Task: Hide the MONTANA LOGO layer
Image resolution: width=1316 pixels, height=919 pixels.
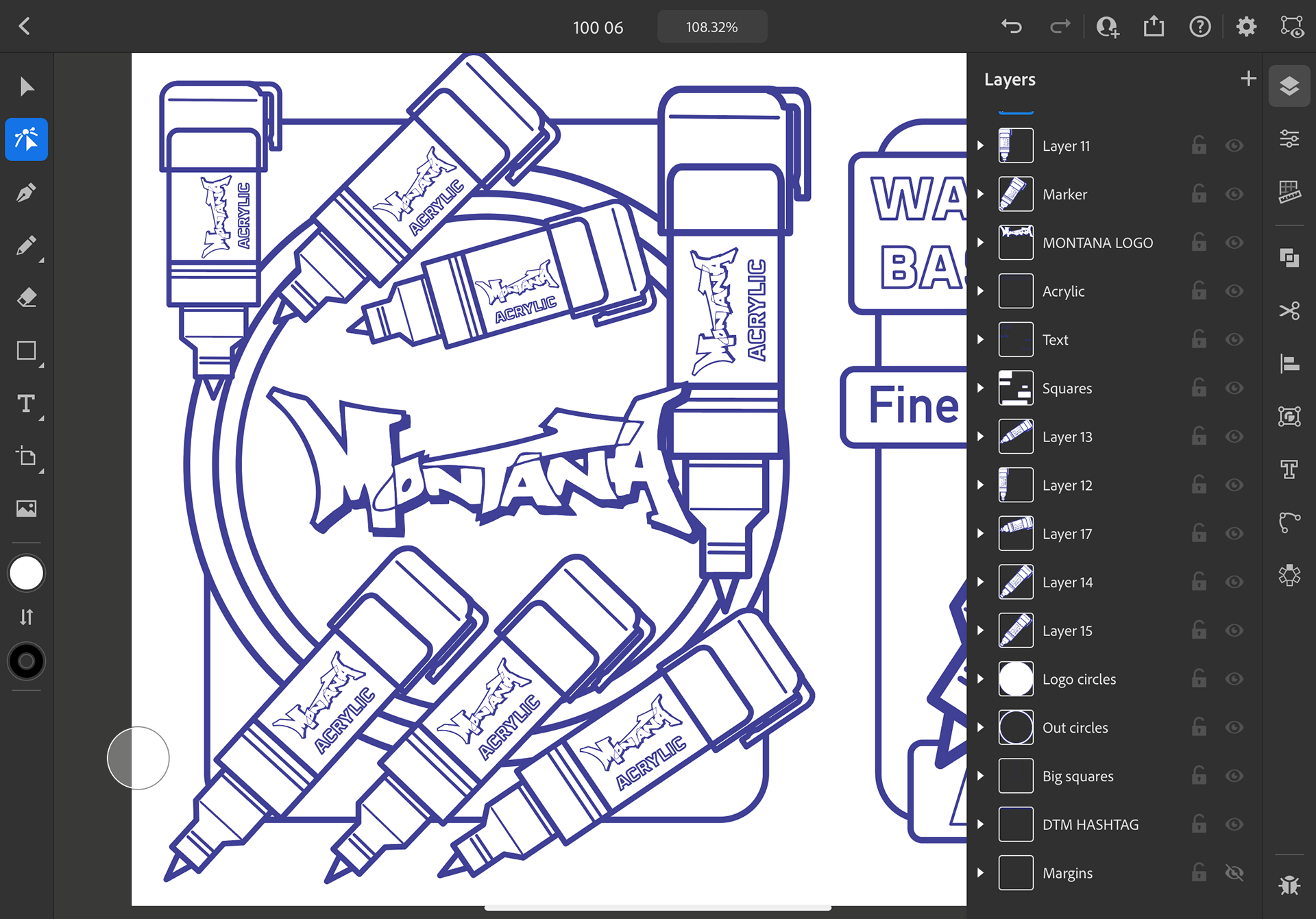Action: pyautogui.click(x=1234, y=243)
